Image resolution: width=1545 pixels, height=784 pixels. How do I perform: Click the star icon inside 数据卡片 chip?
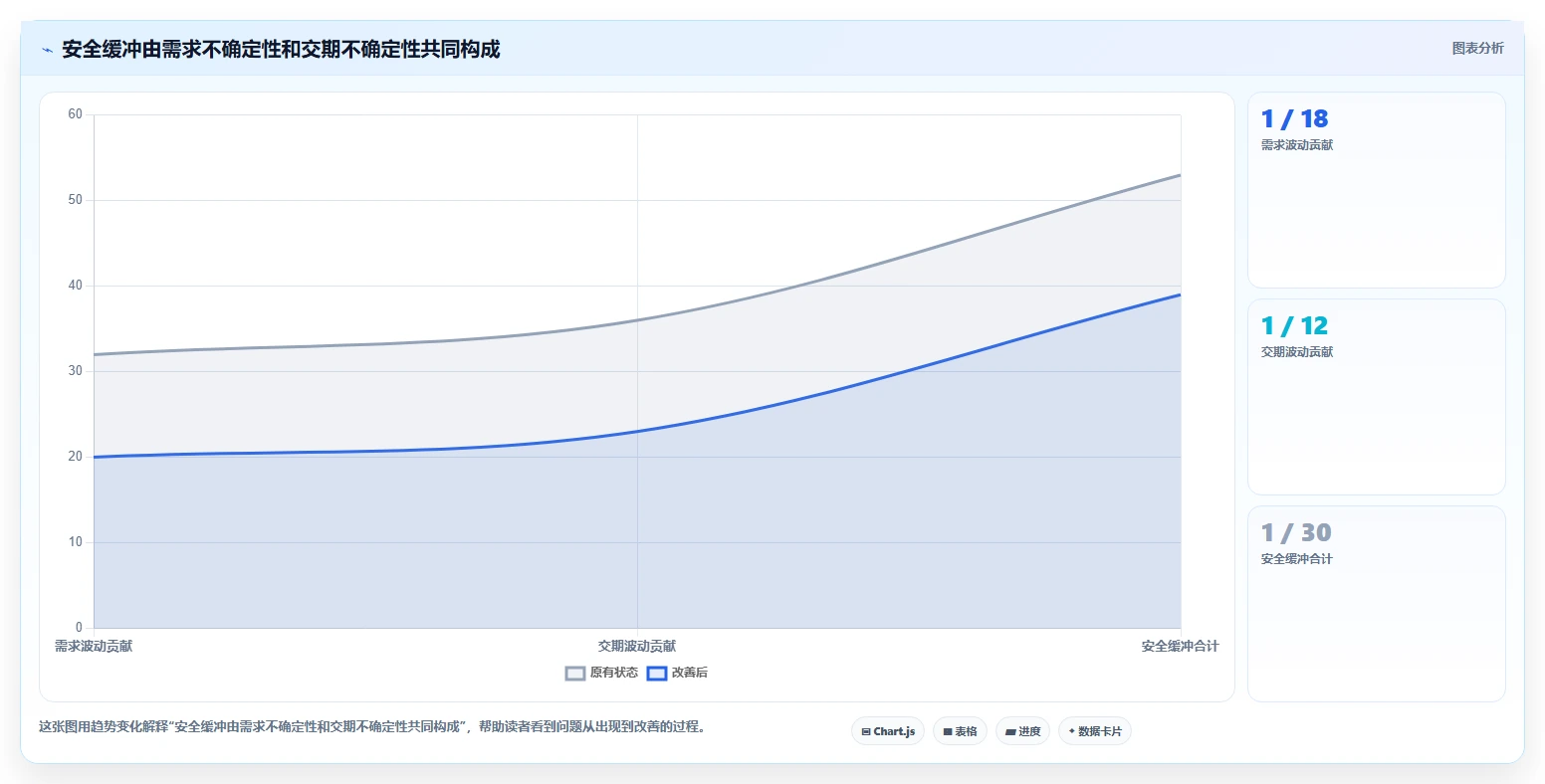pos(1072,731)
